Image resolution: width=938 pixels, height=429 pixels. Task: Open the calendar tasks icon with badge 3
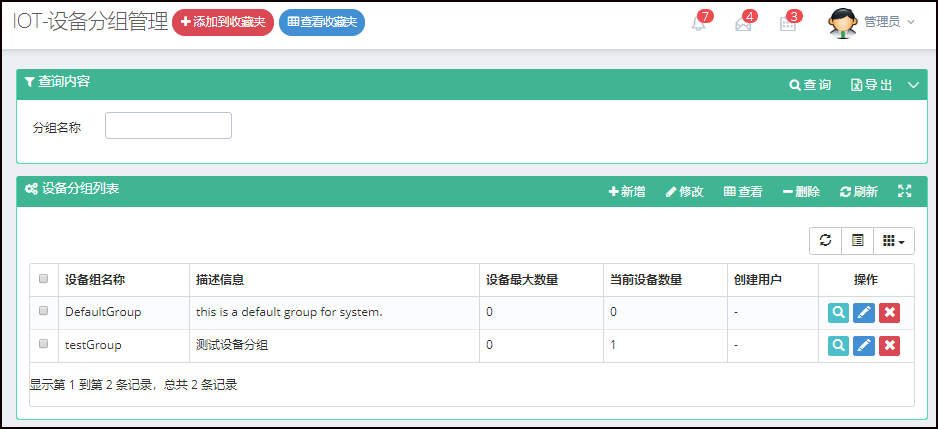click(787, 24)
